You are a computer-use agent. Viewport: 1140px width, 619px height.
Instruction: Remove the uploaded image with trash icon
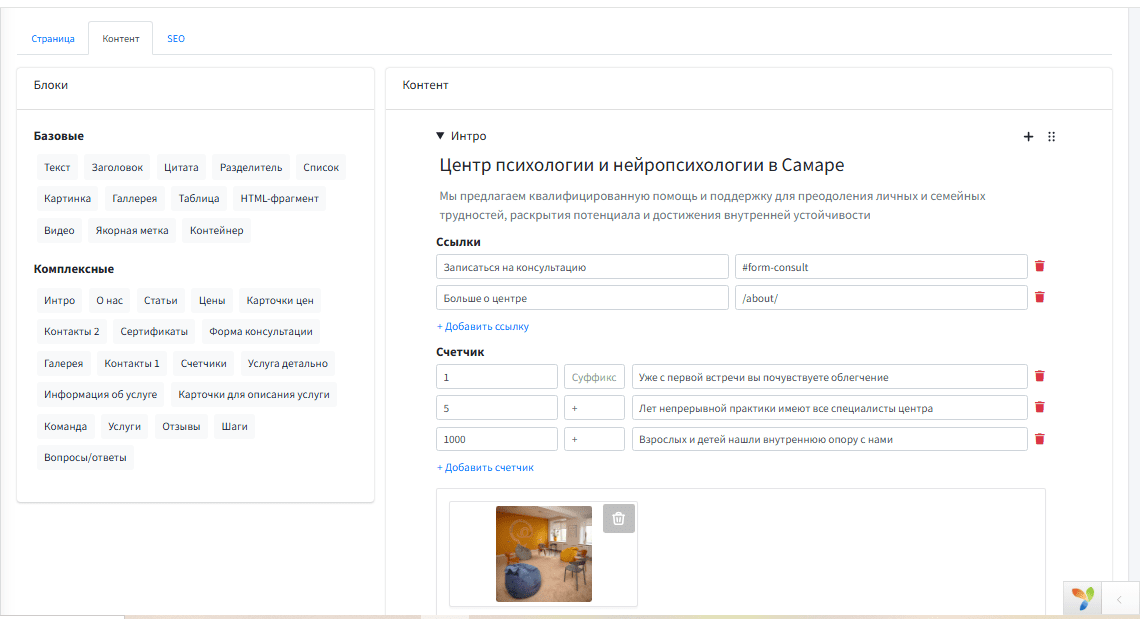pos(618,518)
